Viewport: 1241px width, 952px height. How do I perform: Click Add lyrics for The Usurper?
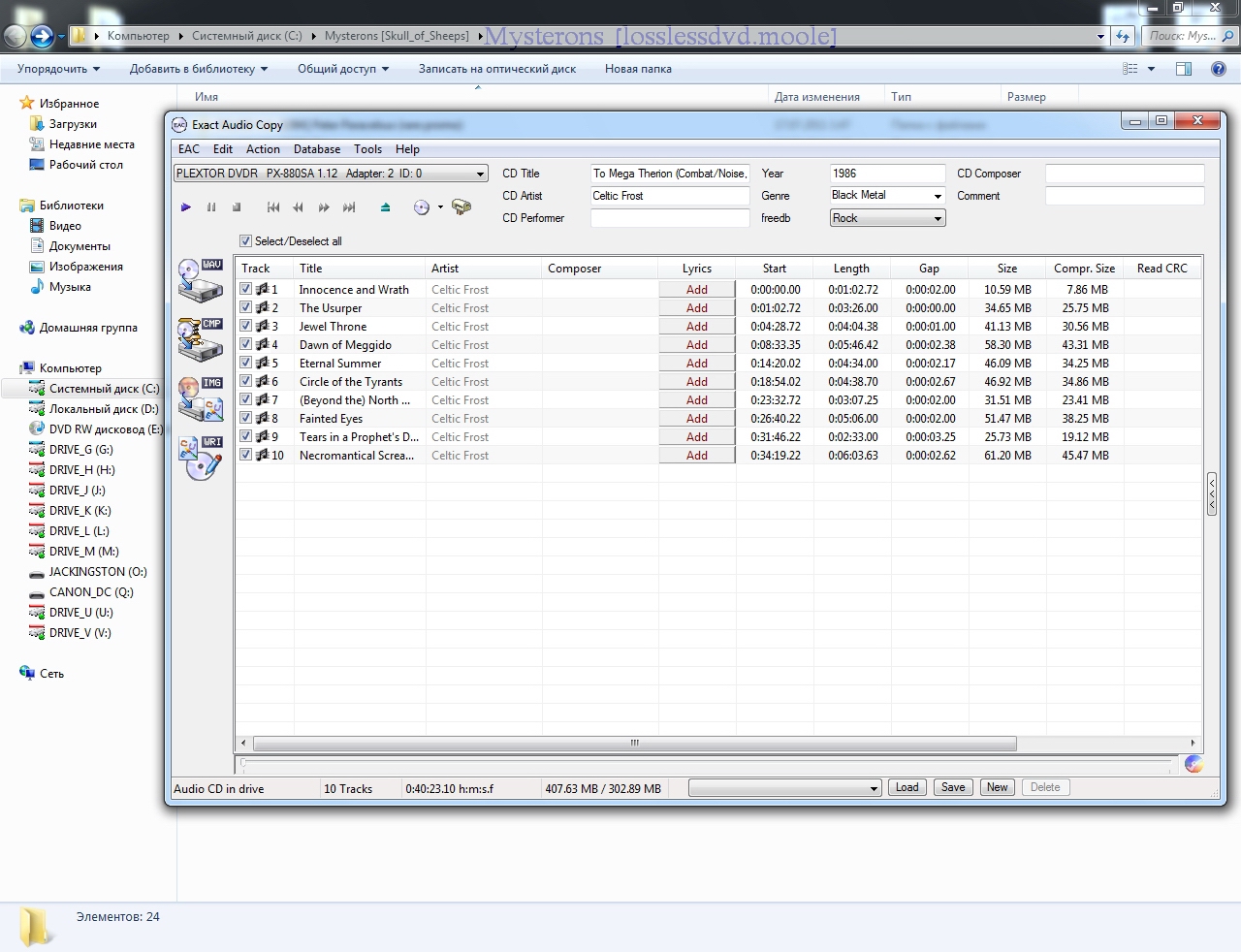click(x=697, y=307)
